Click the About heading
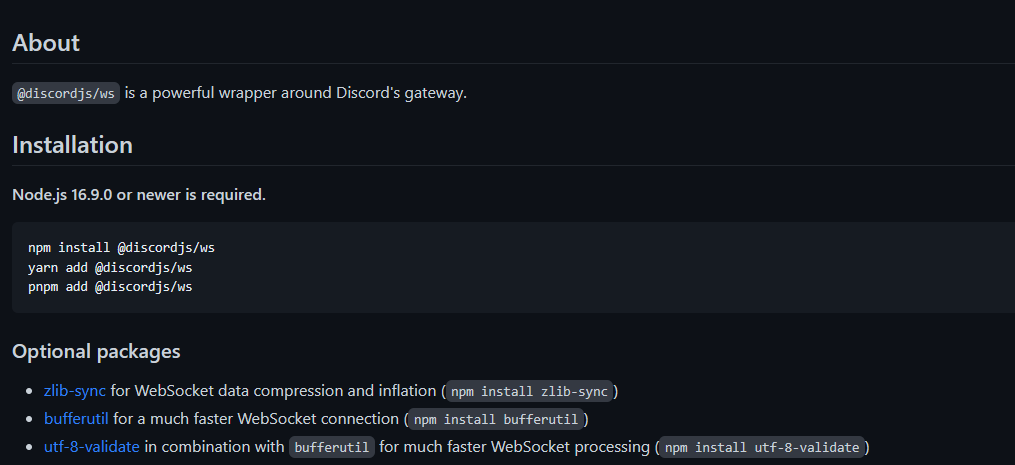 point(46,43)
